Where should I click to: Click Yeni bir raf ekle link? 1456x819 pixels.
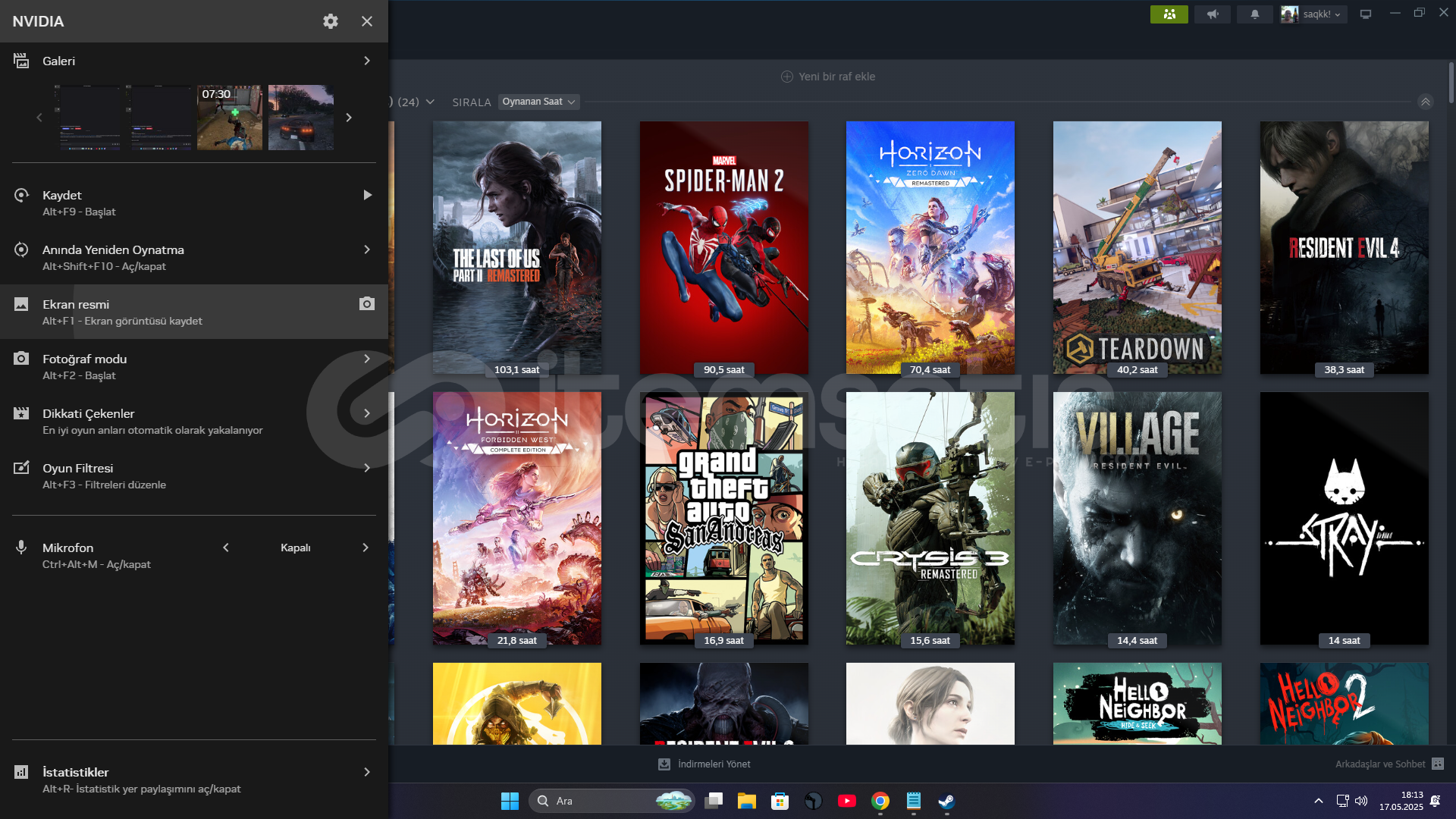pyautogui.click(x=828, y=77)
